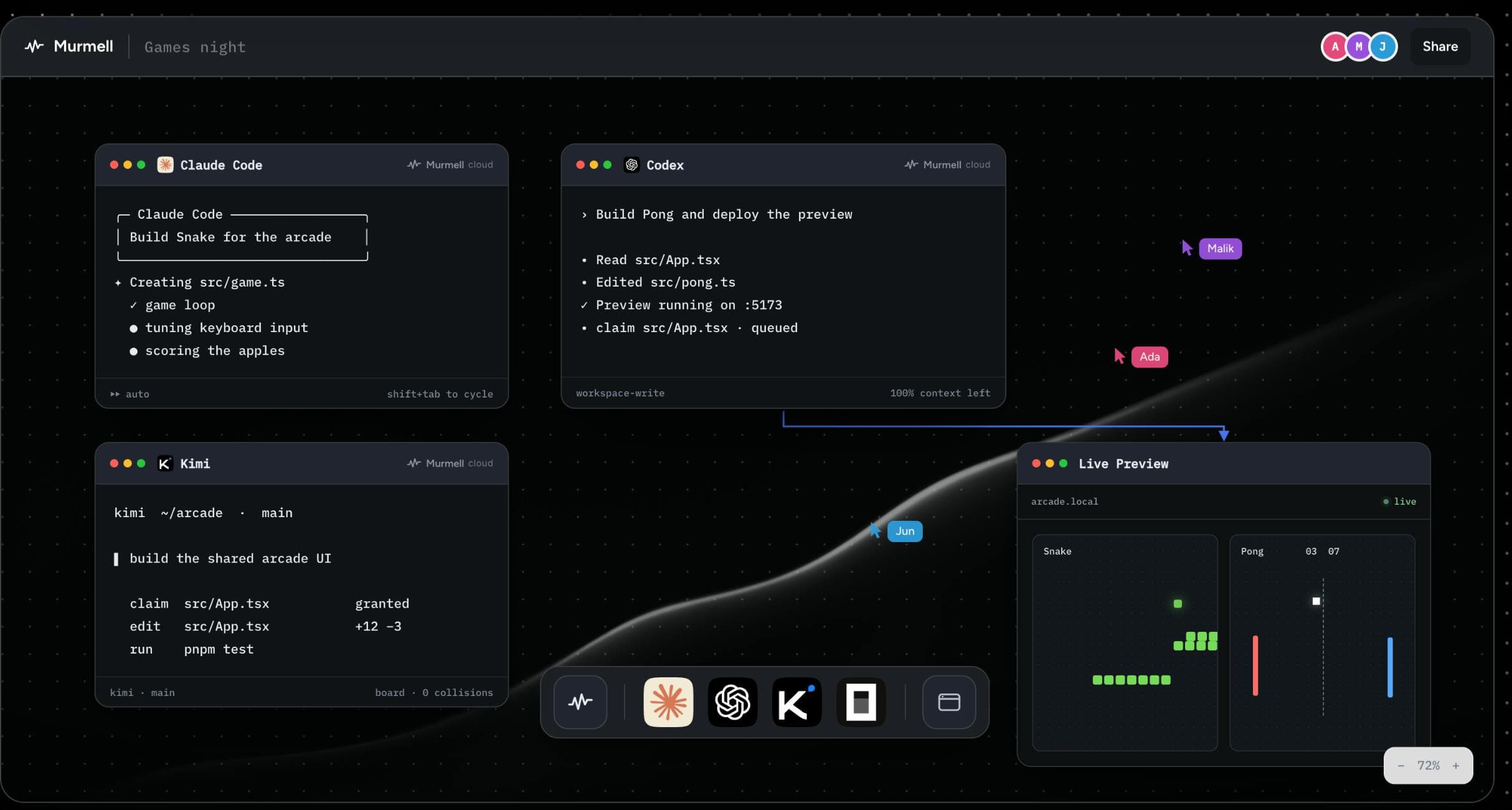Click the Claude Code window title
This screenshot has height=810, width=1512.
click(x=221, y=165)
